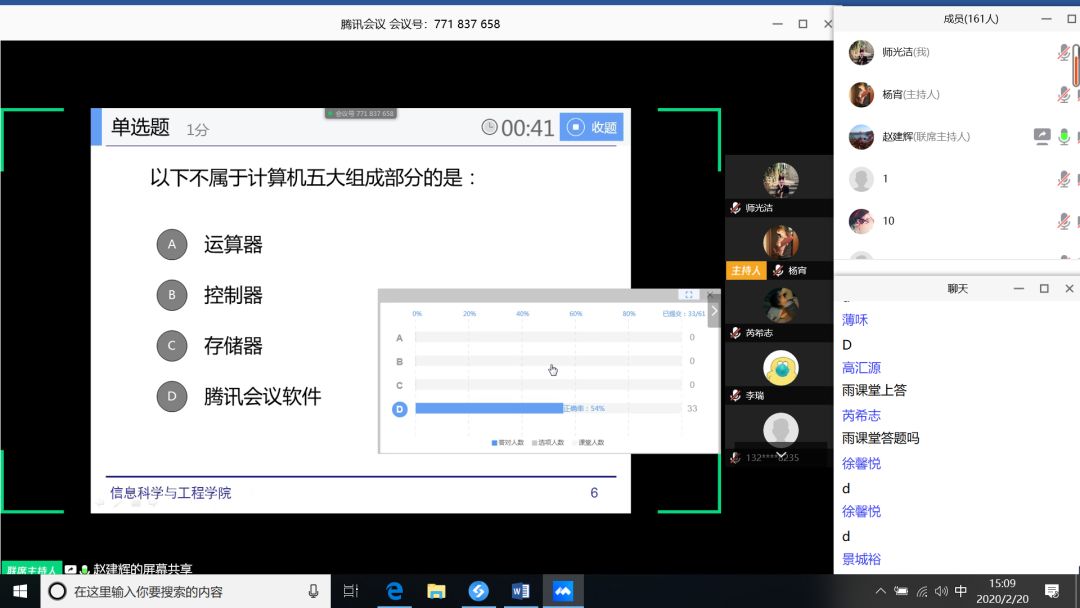Click 高汇源's name in the chat
This screenshot has width=1080, height=608.
[x=861, y=367]
